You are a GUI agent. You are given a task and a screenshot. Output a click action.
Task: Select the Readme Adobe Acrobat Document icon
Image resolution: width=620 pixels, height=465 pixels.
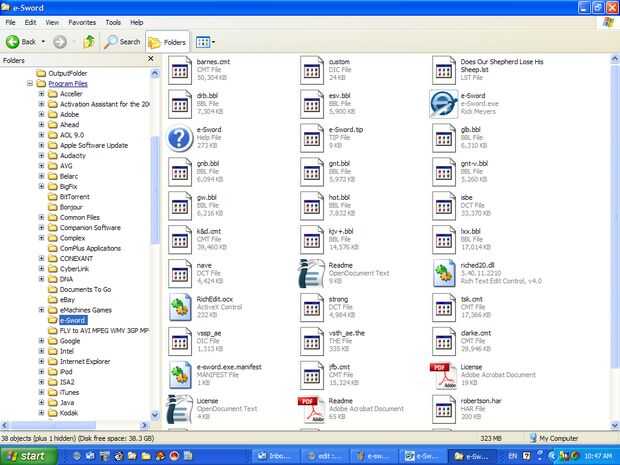coord(312,409)
